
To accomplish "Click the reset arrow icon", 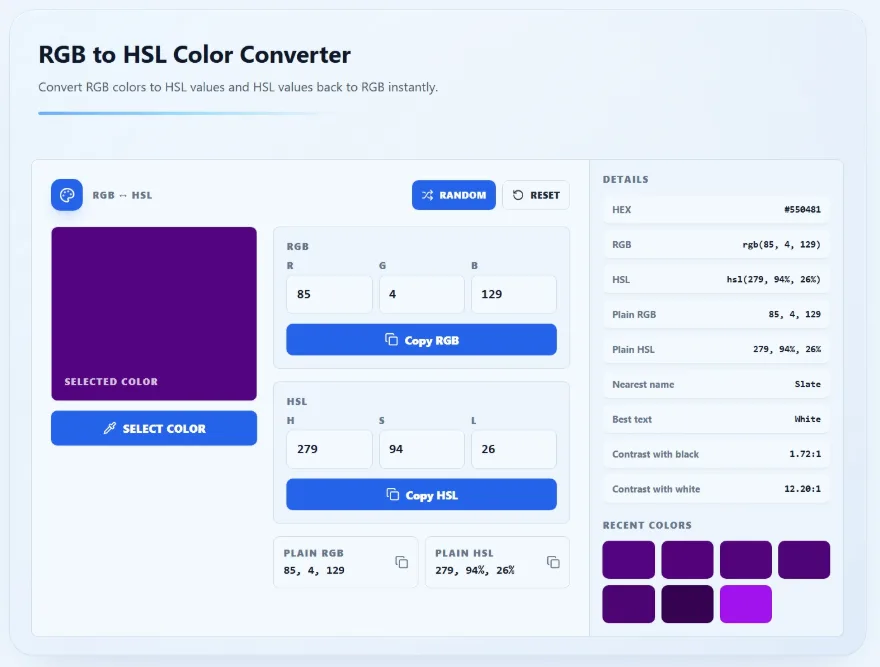I will 517,195.
